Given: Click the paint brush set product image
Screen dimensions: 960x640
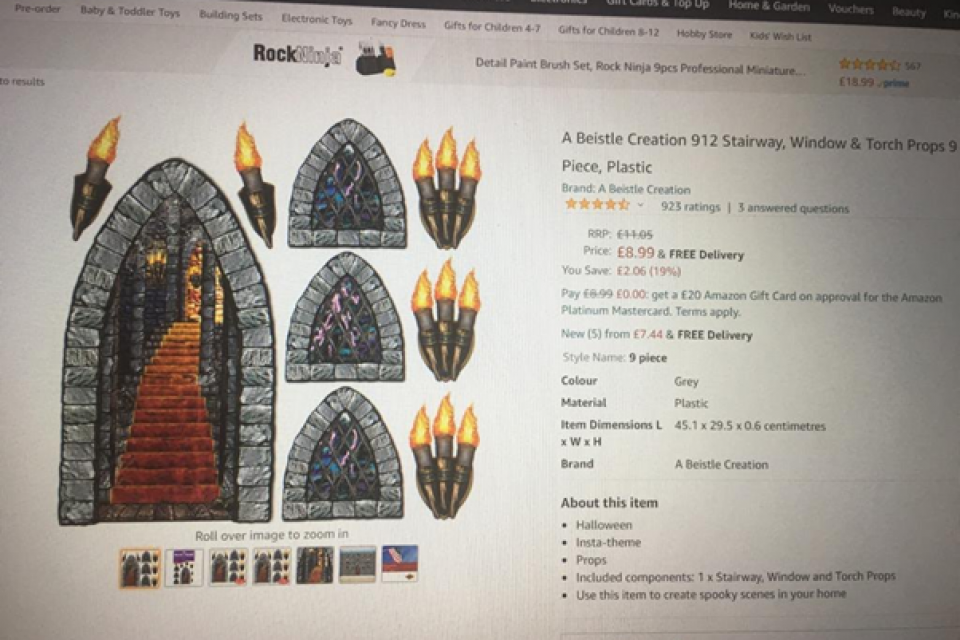Looking at the screenshot, I should pyautogui.click(x=376, y=59).
